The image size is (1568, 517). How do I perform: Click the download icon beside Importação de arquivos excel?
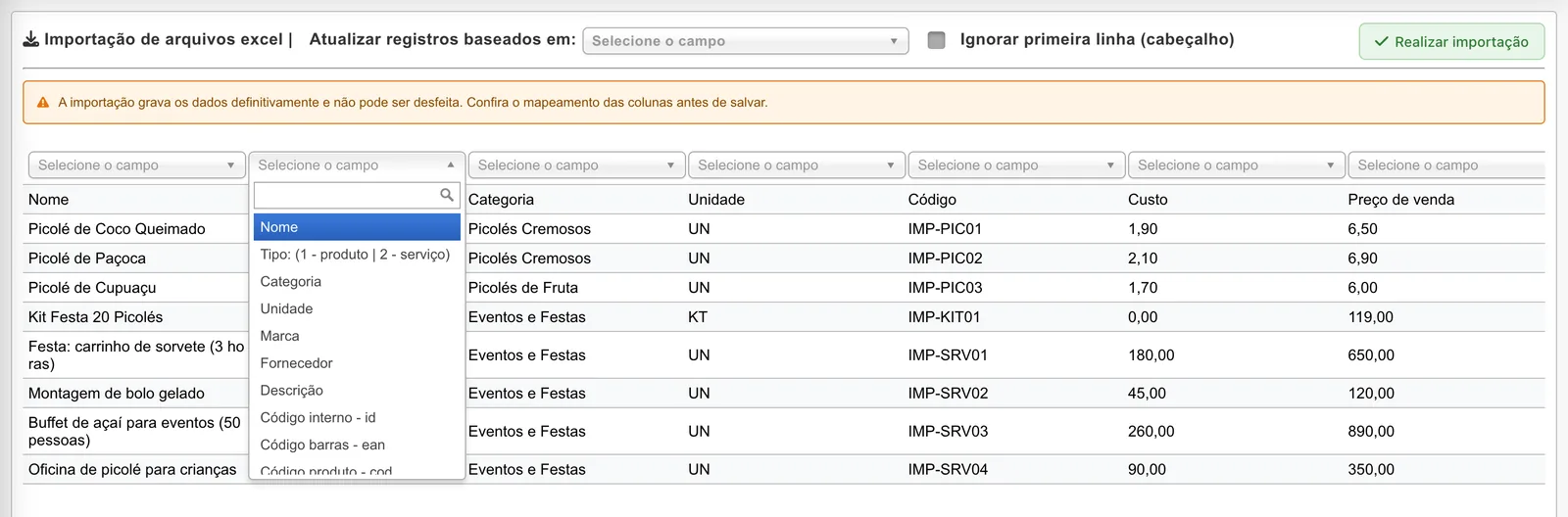(x=31, y=39)
